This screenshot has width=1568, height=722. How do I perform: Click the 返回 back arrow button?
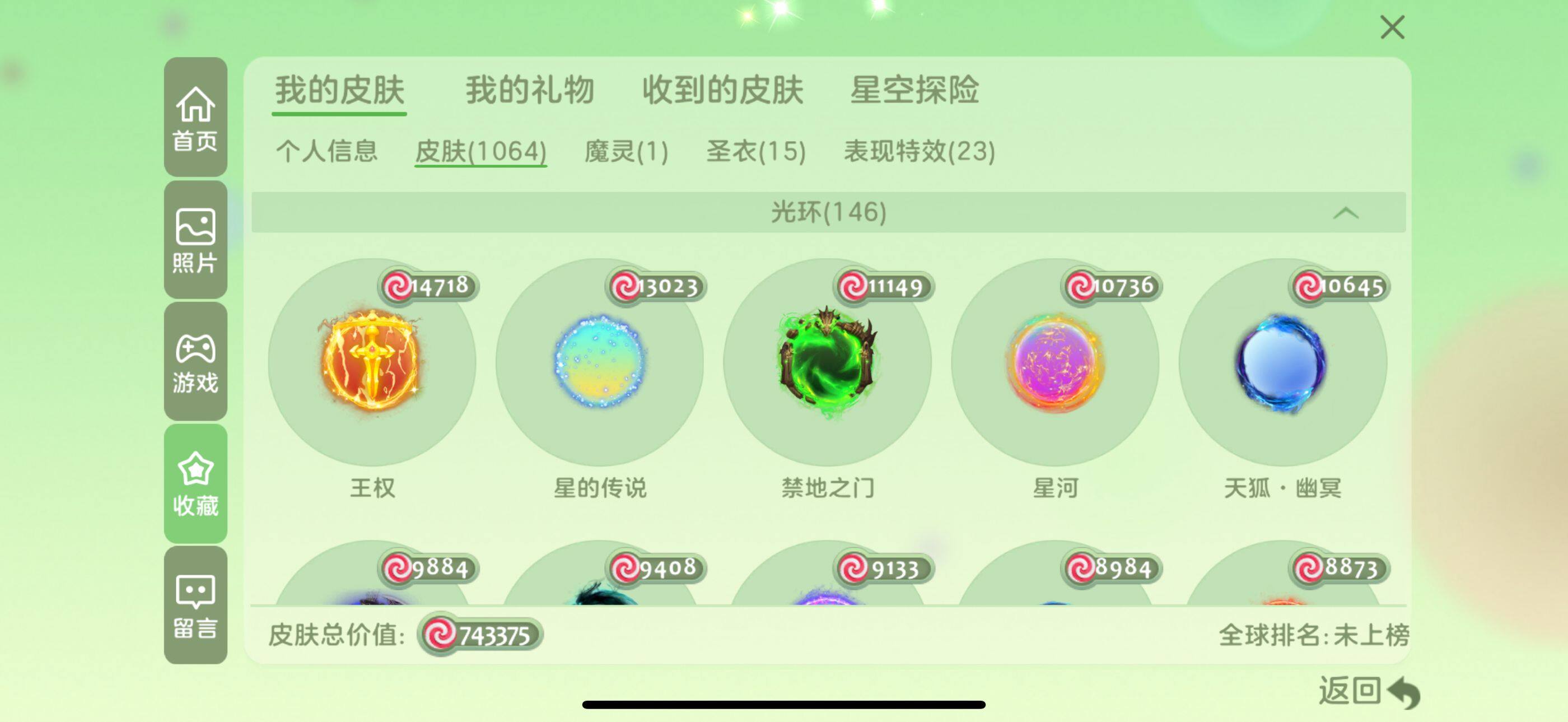1369,691
